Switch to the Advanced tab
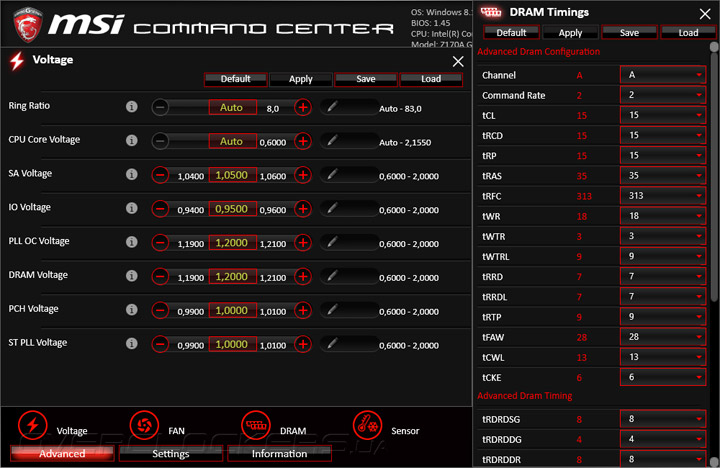Viewport: 720px width, 468px height. (x=62, y=453)
